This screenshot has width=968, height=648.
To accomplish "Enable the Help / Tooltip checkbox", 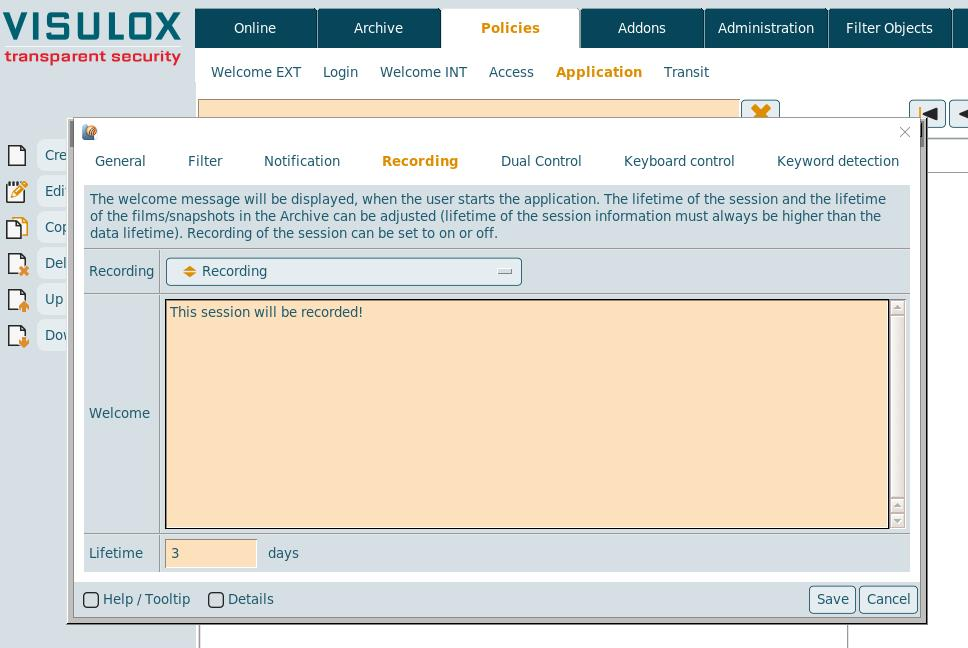I will [91, 600].
